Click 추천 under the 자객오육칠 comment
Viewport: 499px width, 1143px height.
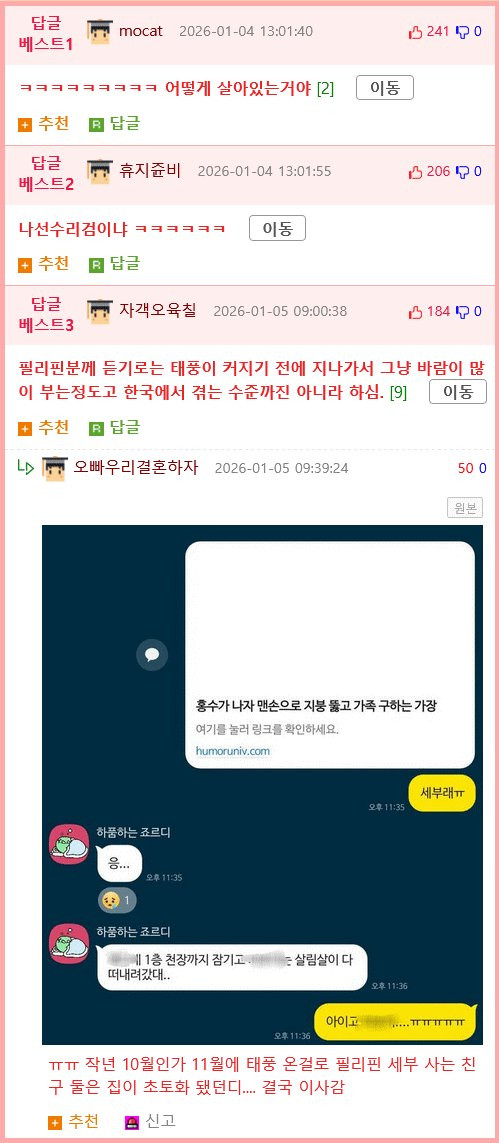click(x=44, y=428)
